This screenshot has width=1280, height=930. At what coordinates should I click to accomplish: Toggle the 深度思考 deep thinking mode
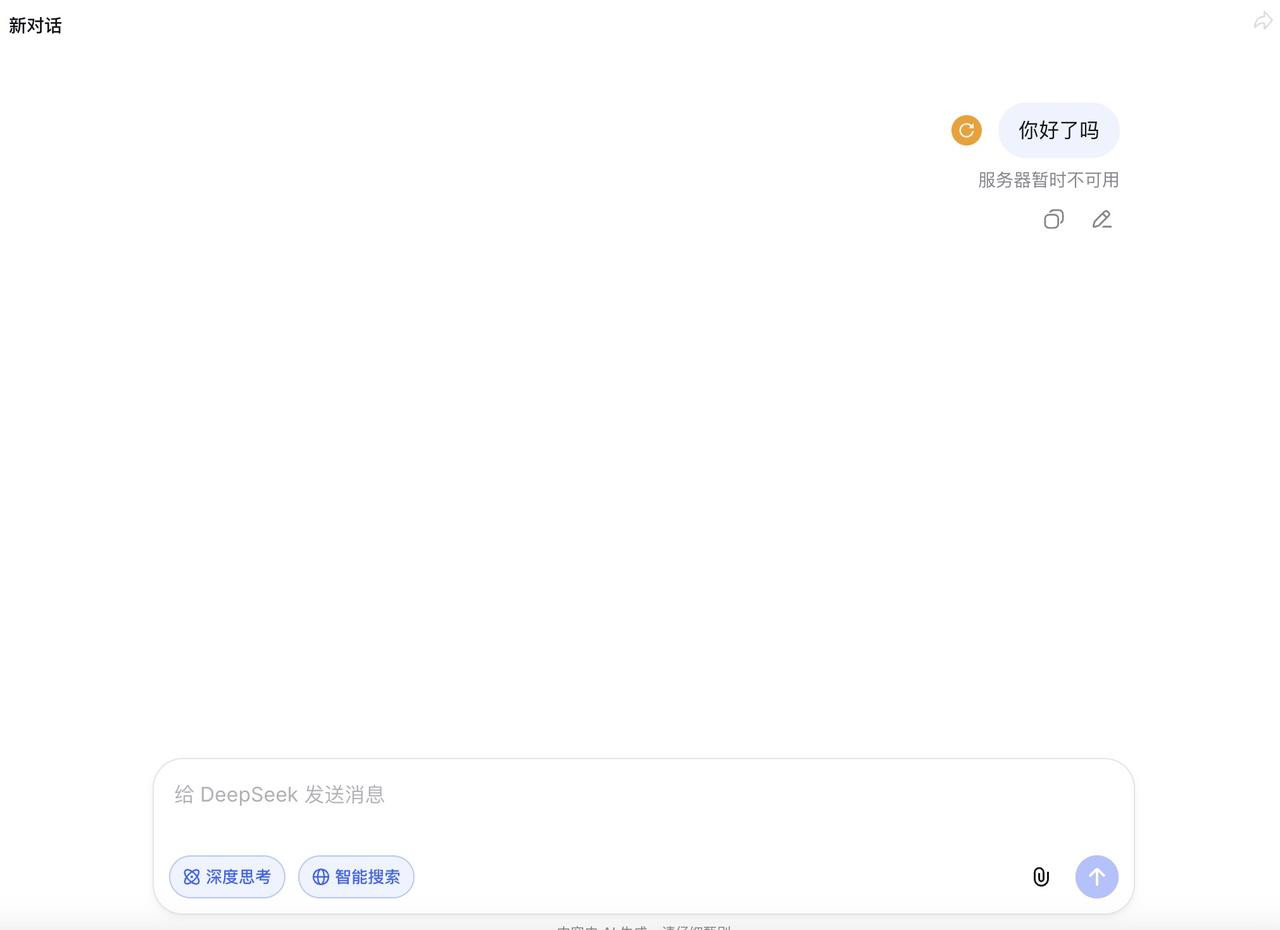[x=227, y=877]
